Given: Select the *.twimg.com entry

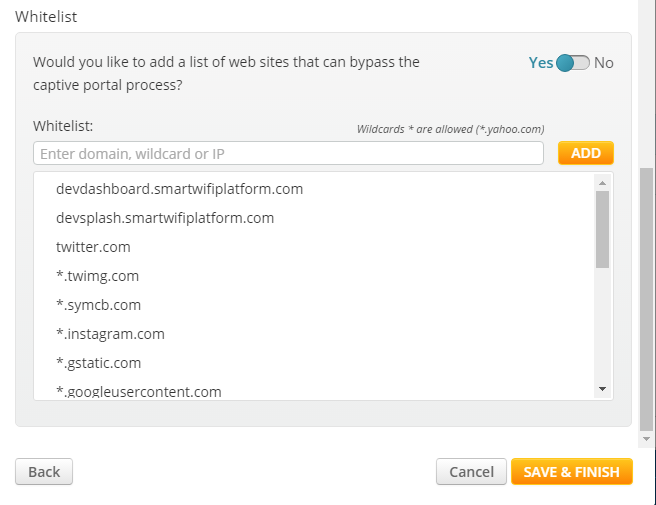Looking at the screenshot, I should [97, 276].
